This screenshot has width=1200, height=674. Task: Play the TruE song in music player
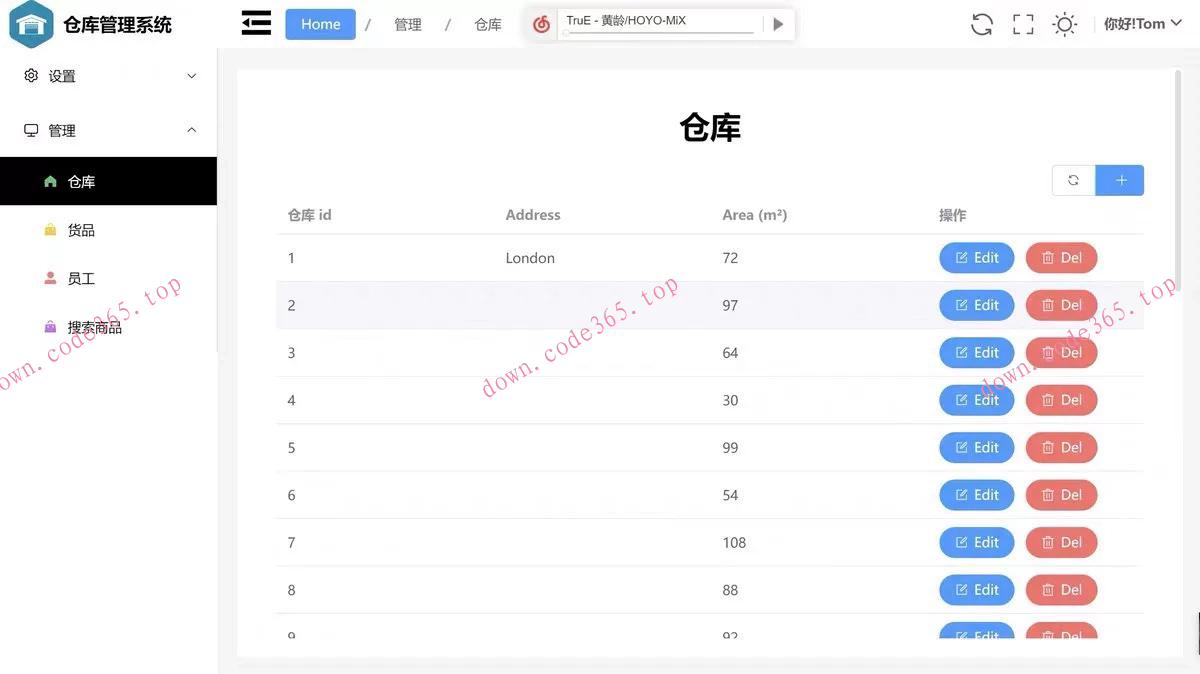[x=778, y=24]
